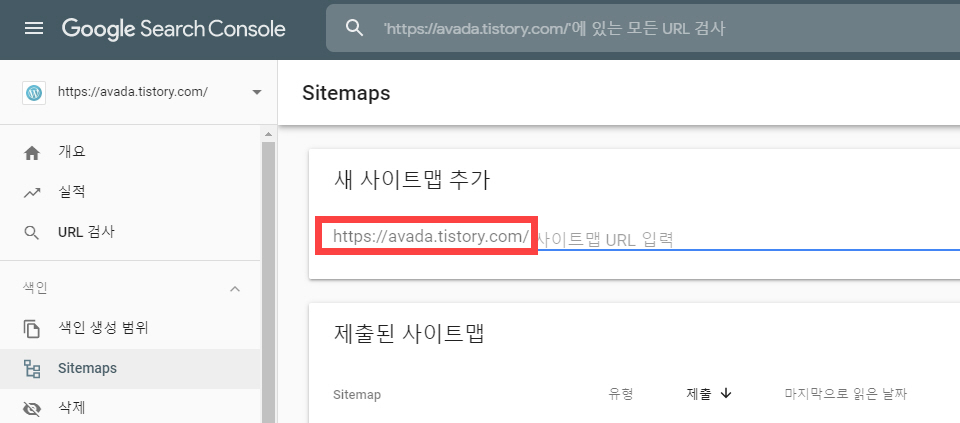Click the WordPress property icon
The image size is (960, 423).
[34, 92]
